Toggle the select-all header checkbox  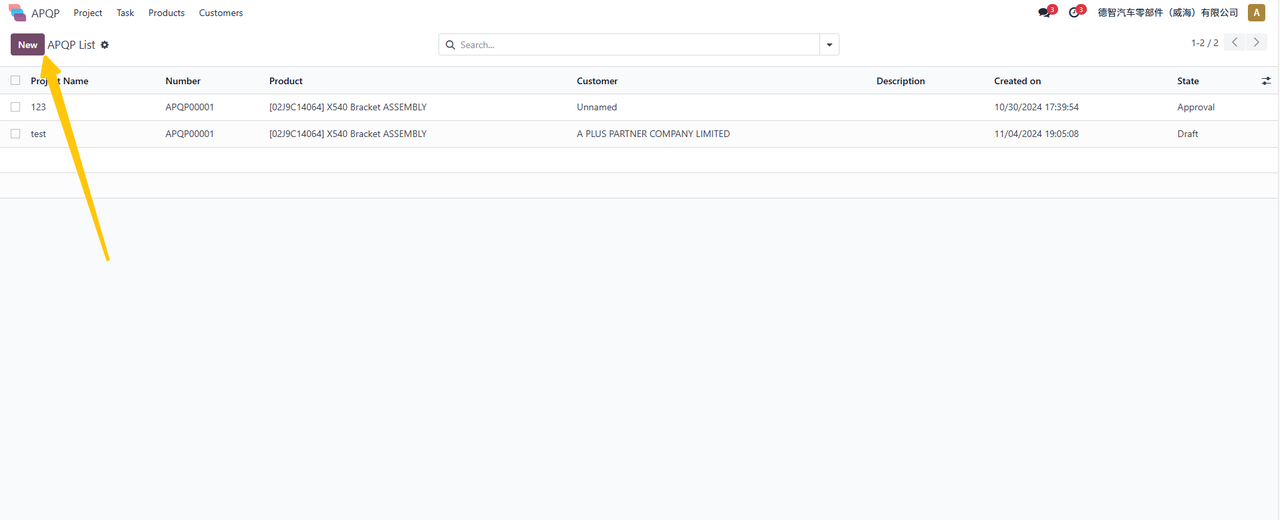point(15,81)
